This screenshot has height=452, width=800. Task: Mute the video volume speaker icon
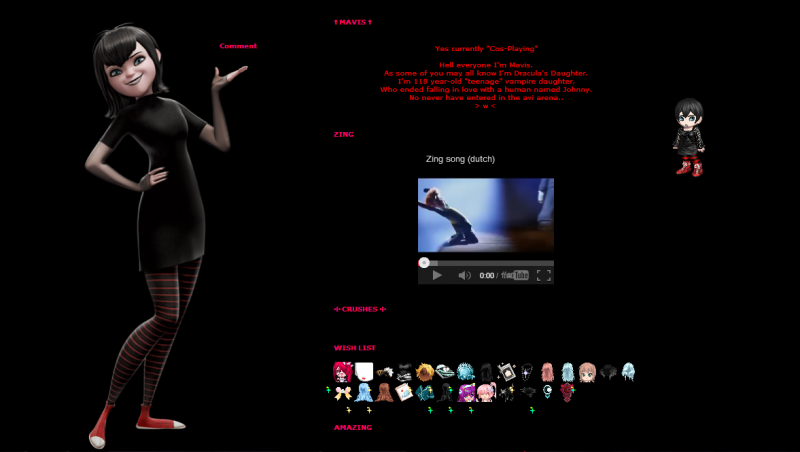(x=464, y=275)
